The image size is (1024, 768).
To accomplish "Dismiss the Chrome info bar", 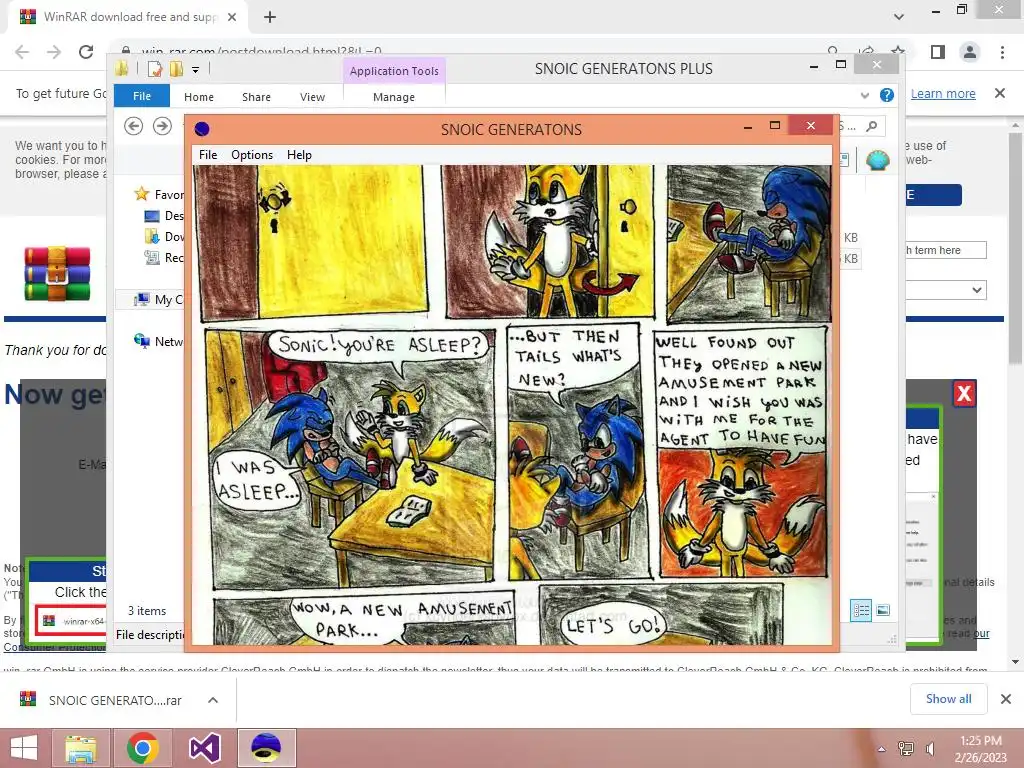I will [999, 93].
